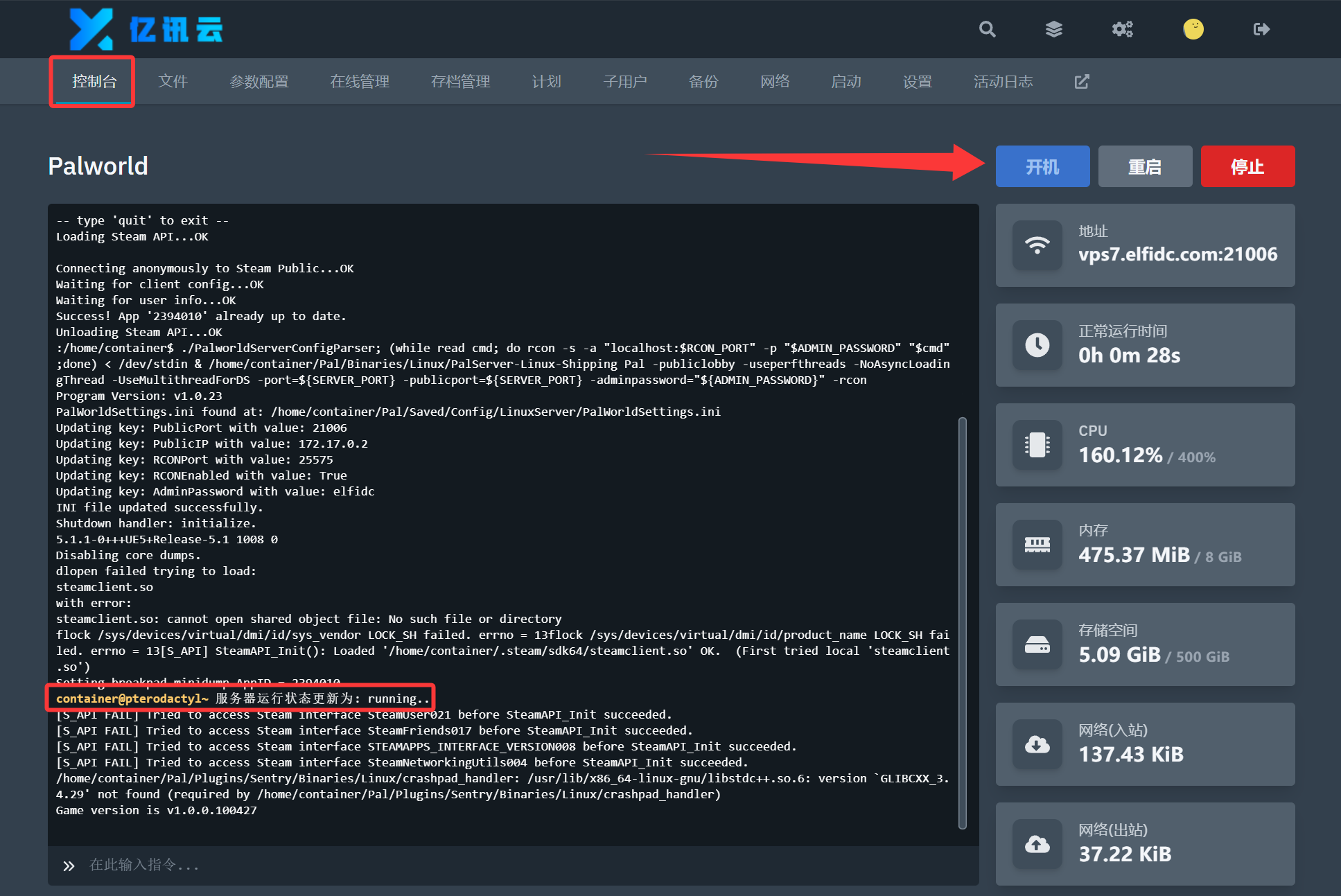Click the 亿讯云 logo
Image resolution: width=1341 pixels, height=896 pixels.
146,29
